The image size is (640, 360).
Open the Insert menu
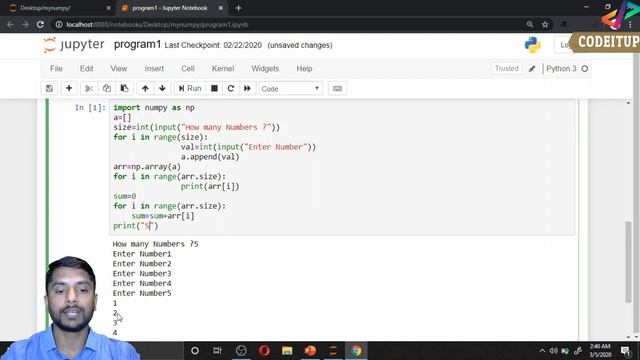[x=154, y=69]
